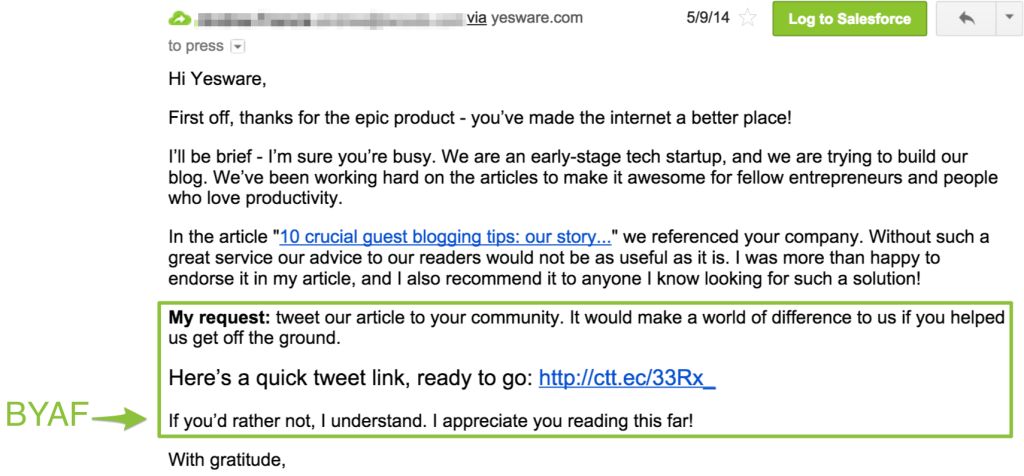Viewport: 1024px width, 476px height.
Task: Click the "First off, thanks" opening line
Action: point(480,118)
